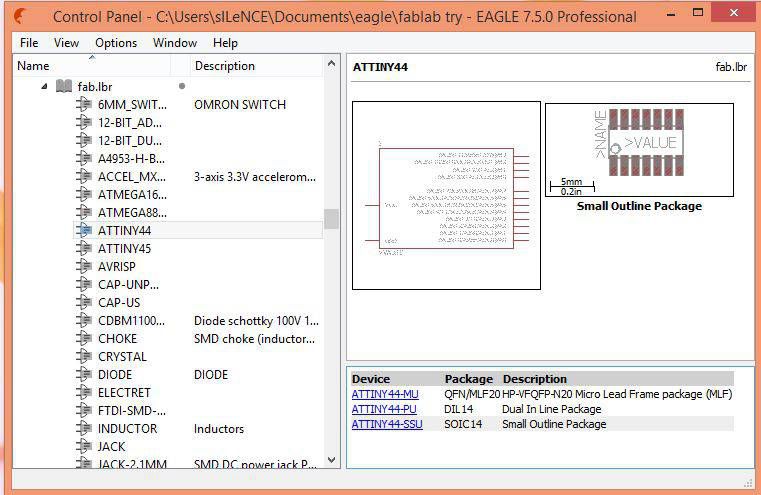
Task: Click the 'SMD choke (inductor...' description
Action: click(x=254, y=339)
